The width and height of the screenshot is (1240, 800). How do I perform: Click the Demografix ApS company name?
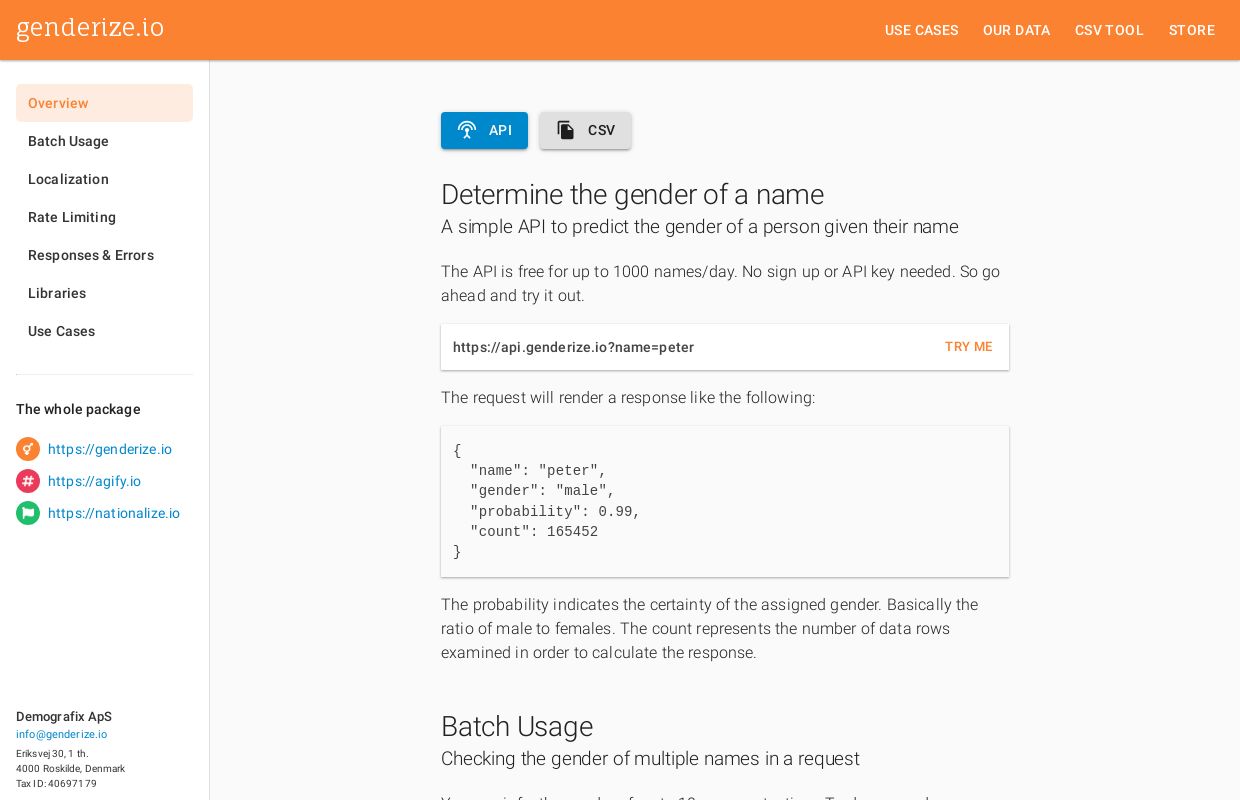tap(64, 717)
